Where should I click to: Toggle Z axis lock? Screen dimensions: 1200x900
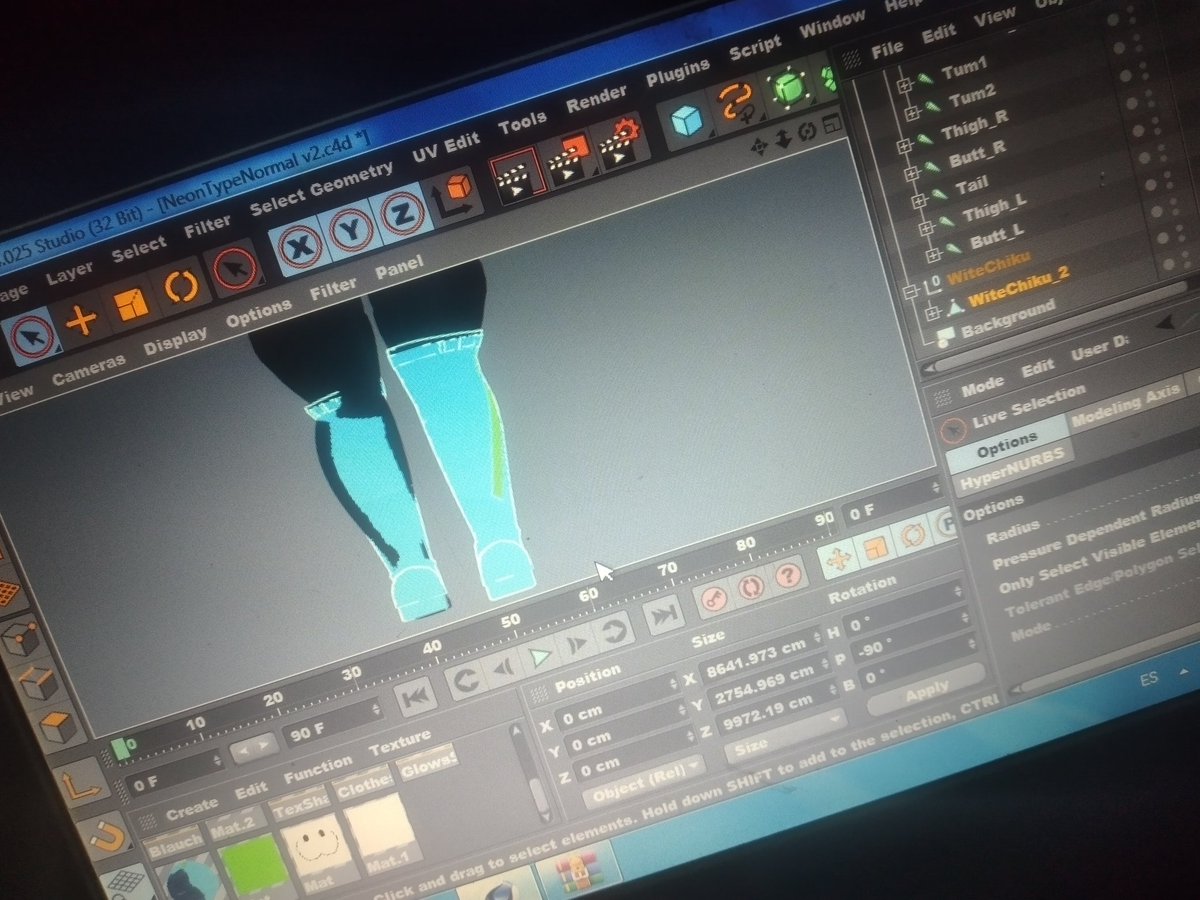[x=402, y=212]
